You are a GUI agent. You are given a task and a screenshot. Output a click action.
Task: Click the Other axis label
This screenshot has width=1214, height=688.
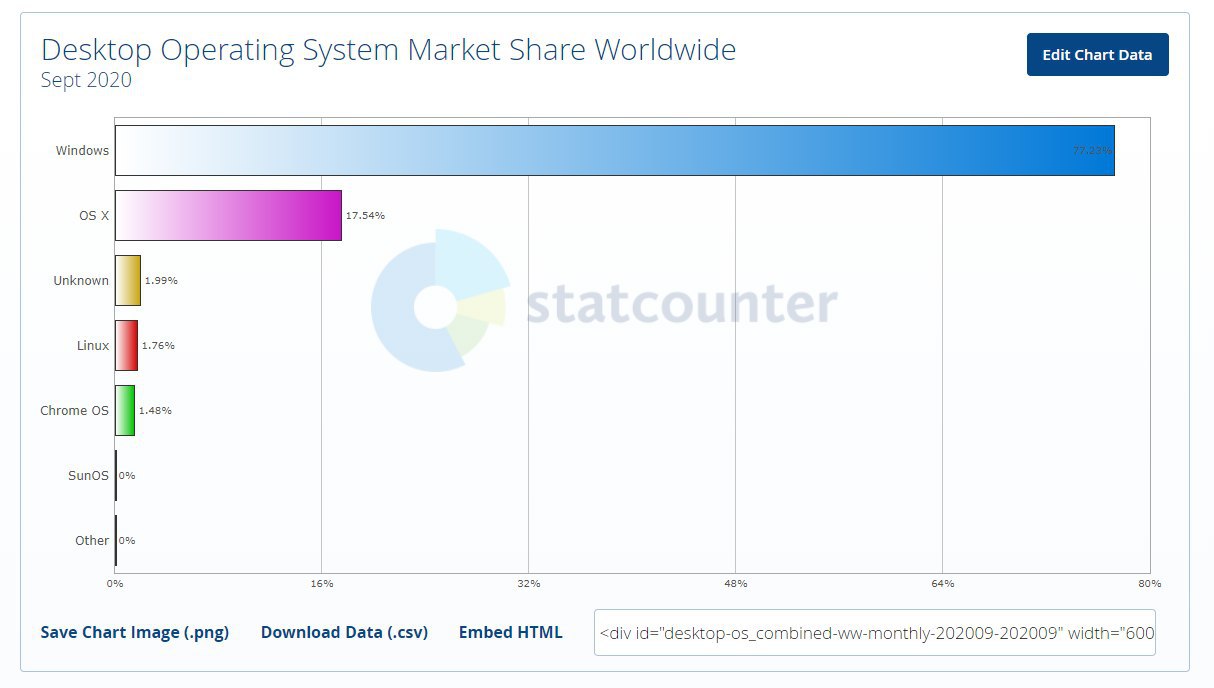[92, 540]
